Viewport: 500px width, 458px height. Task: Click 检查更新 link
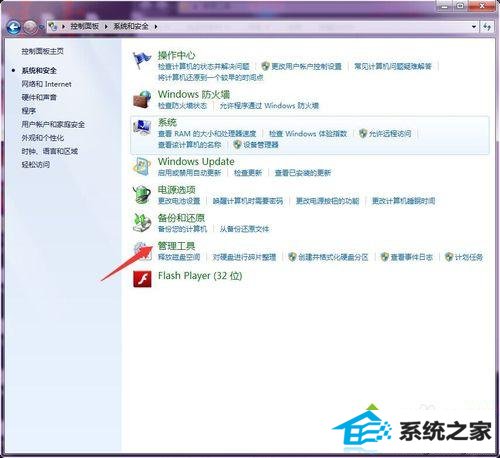tap(248, 173)
